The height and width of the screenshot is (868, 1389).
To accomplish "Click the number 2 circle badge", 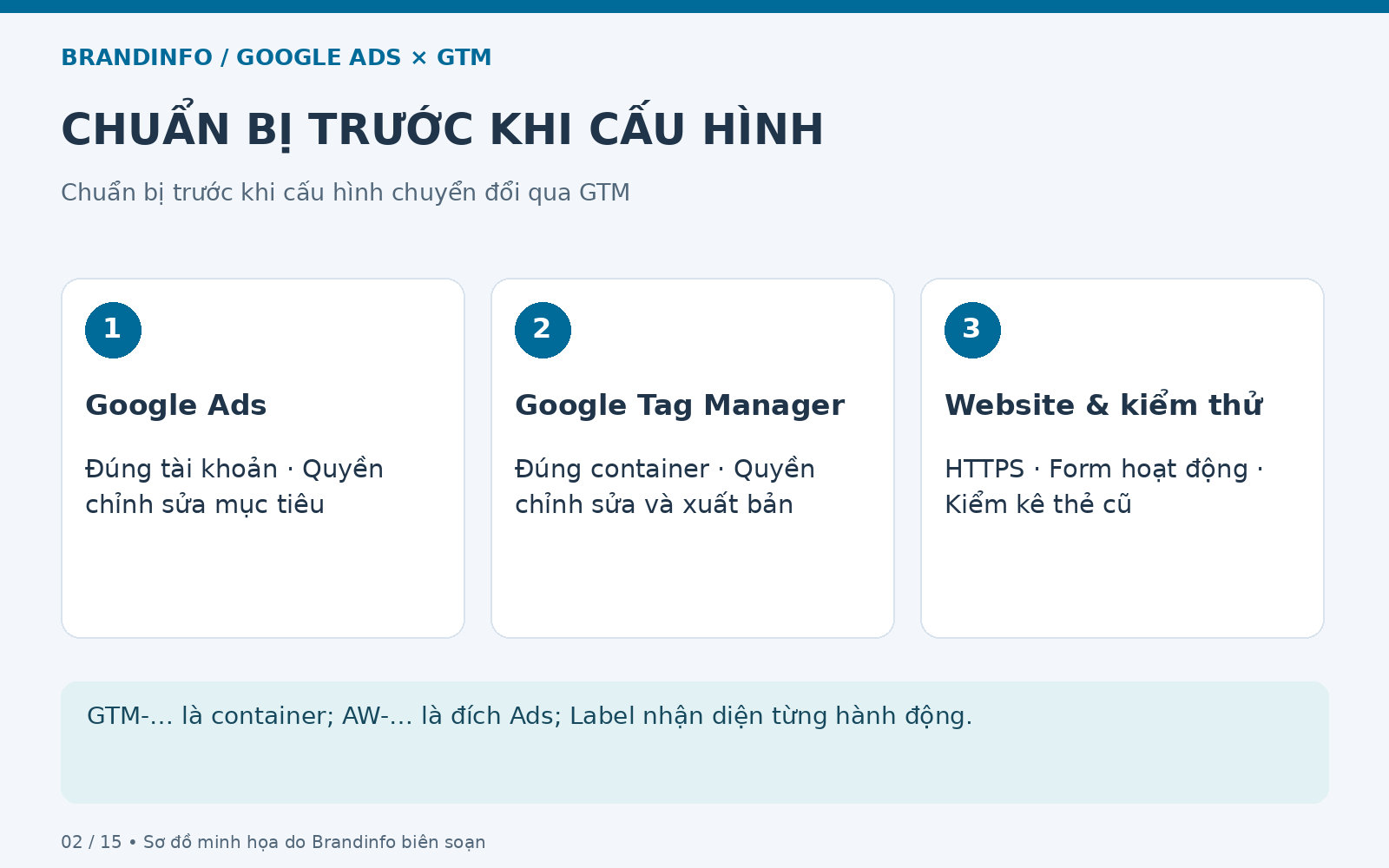I will tap(543, 330).
